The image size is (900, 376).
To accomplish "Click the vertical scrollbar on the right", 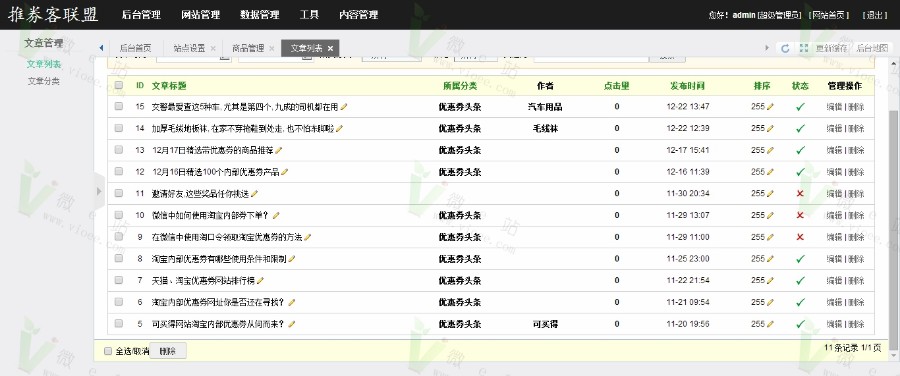I will (x=894, y=230).
